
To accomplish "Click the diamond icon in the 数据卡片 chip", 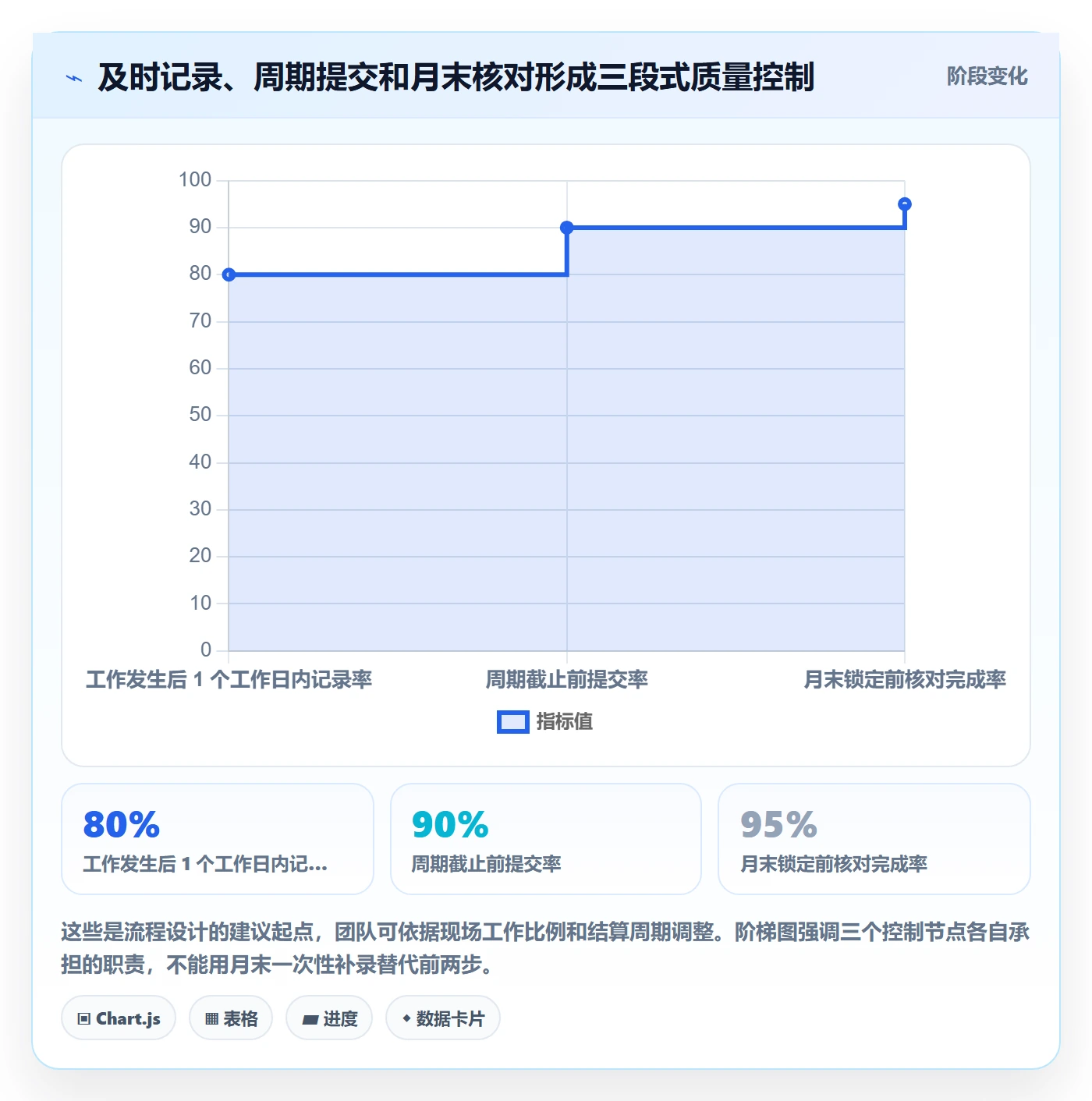I will tap(406, 1018).
